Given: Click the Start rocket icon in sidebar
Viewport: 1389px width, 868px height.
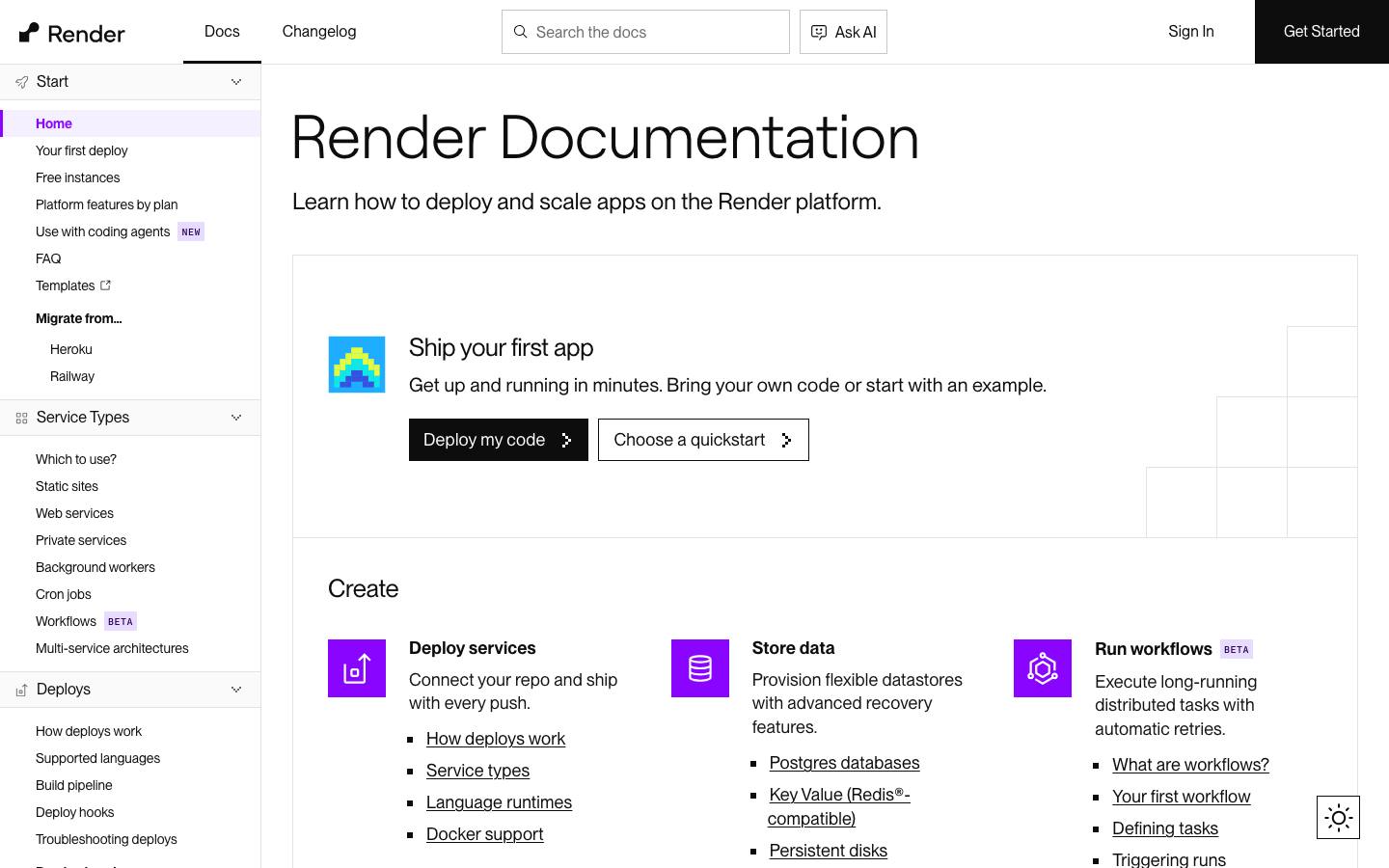Looking at the screenshot, I should point(22,82).
